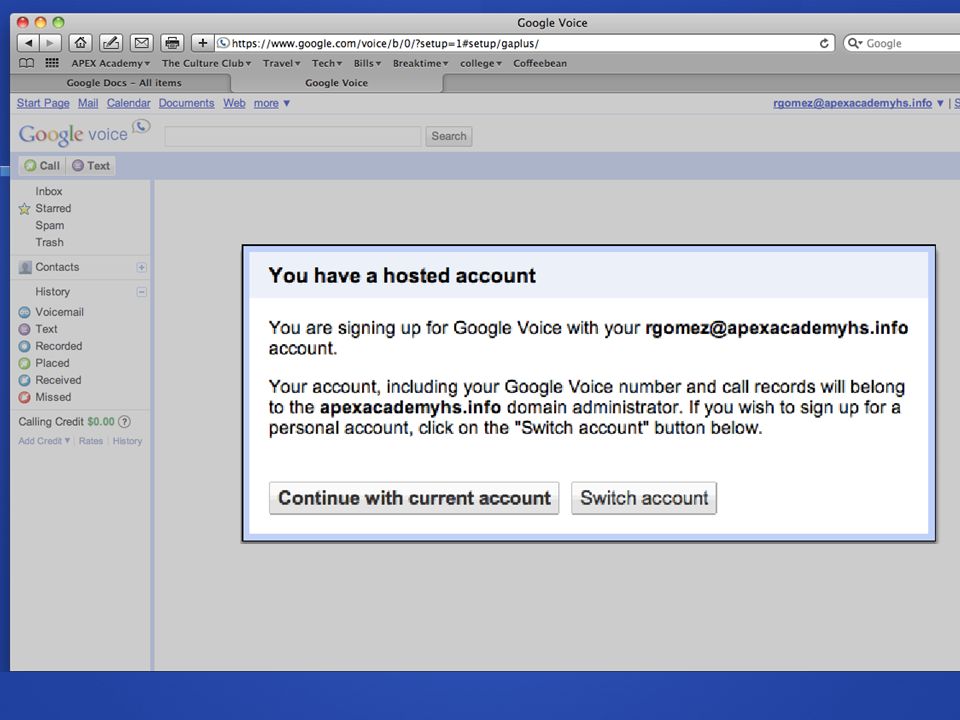
Task: Open the Trash folder
Action: [x=50, y=242]
